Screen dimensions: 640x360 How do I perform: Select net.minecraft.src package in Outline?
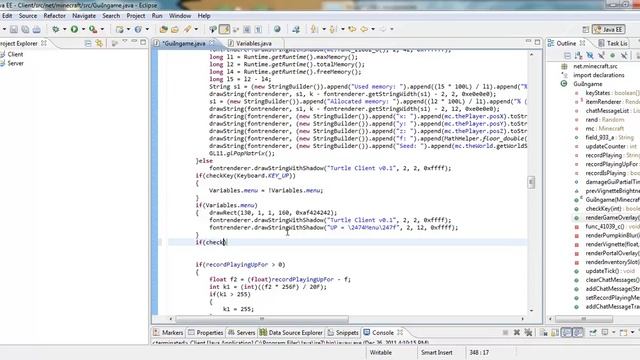click(595, 66)
